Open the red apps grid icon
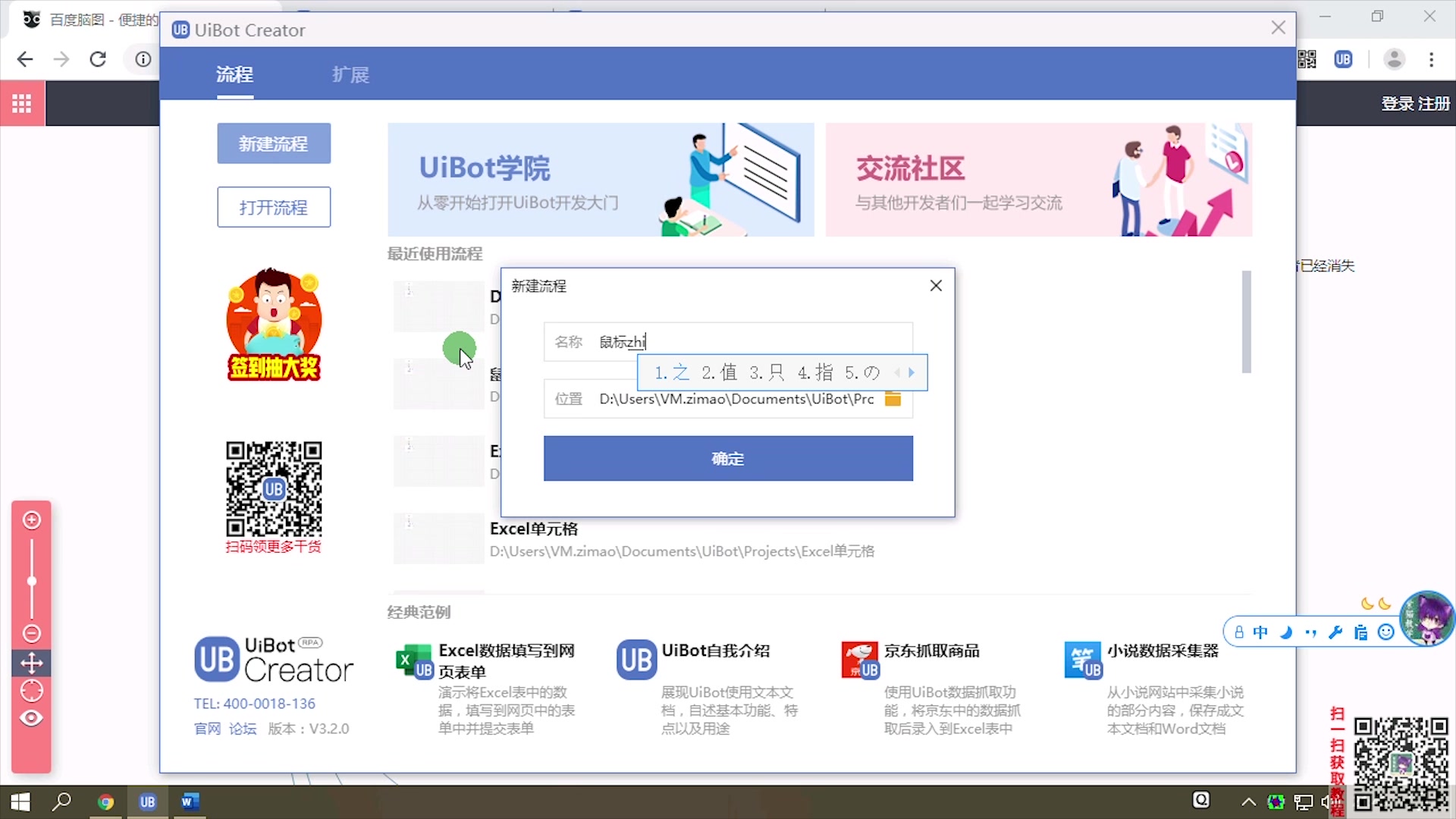Image resolution: width=1456 pixels, height=819 pixels. [x=22, y=104]
